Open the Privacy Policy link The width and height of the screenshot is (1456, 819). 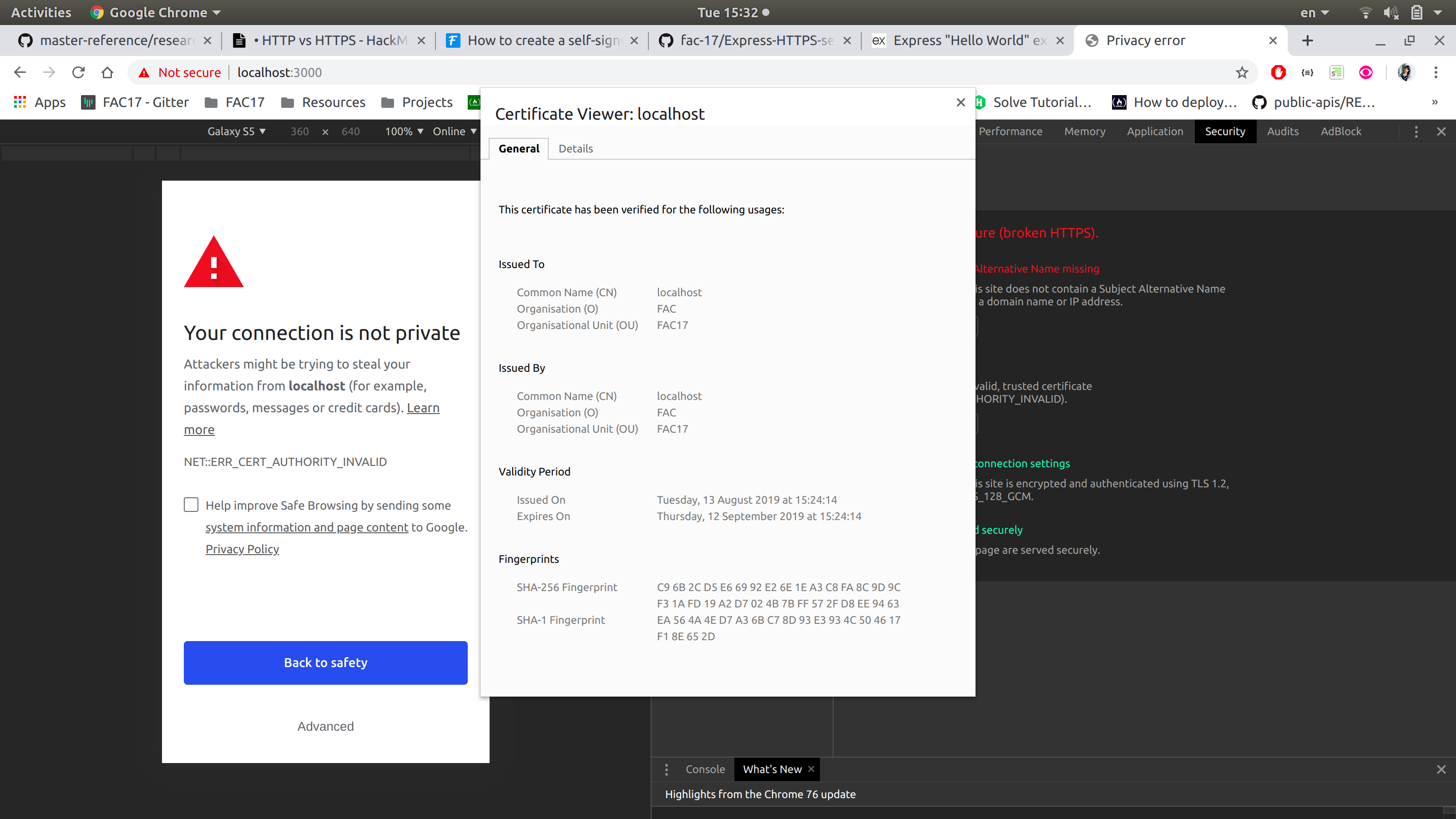242,549
